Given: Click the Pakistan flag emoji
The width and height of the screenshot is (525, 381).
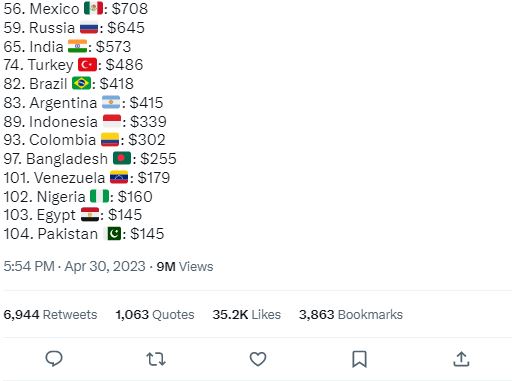Looking at the screenshot, I should pos(112,233).
